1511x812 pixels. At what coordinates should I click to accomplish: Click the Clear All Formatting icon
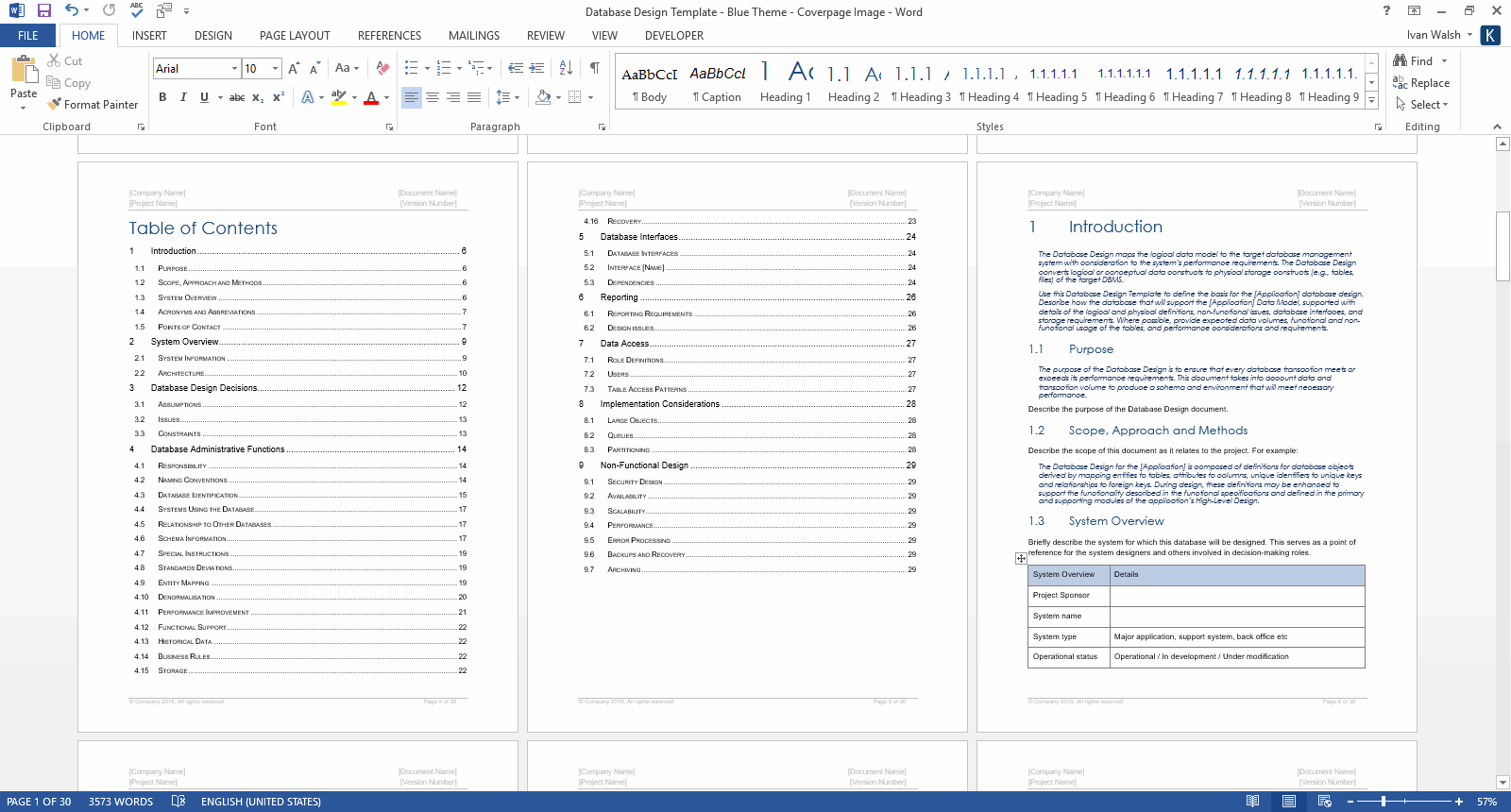point(382,68)
